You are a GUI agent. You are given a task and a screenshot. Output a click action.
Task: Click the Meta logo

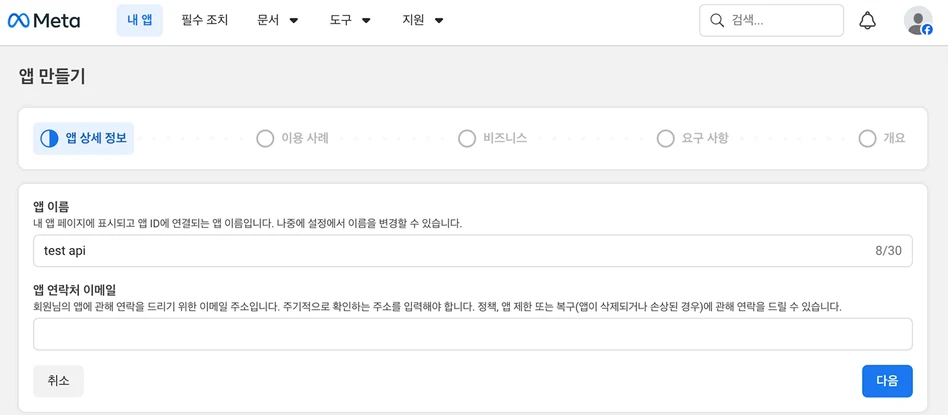[44, 21]
